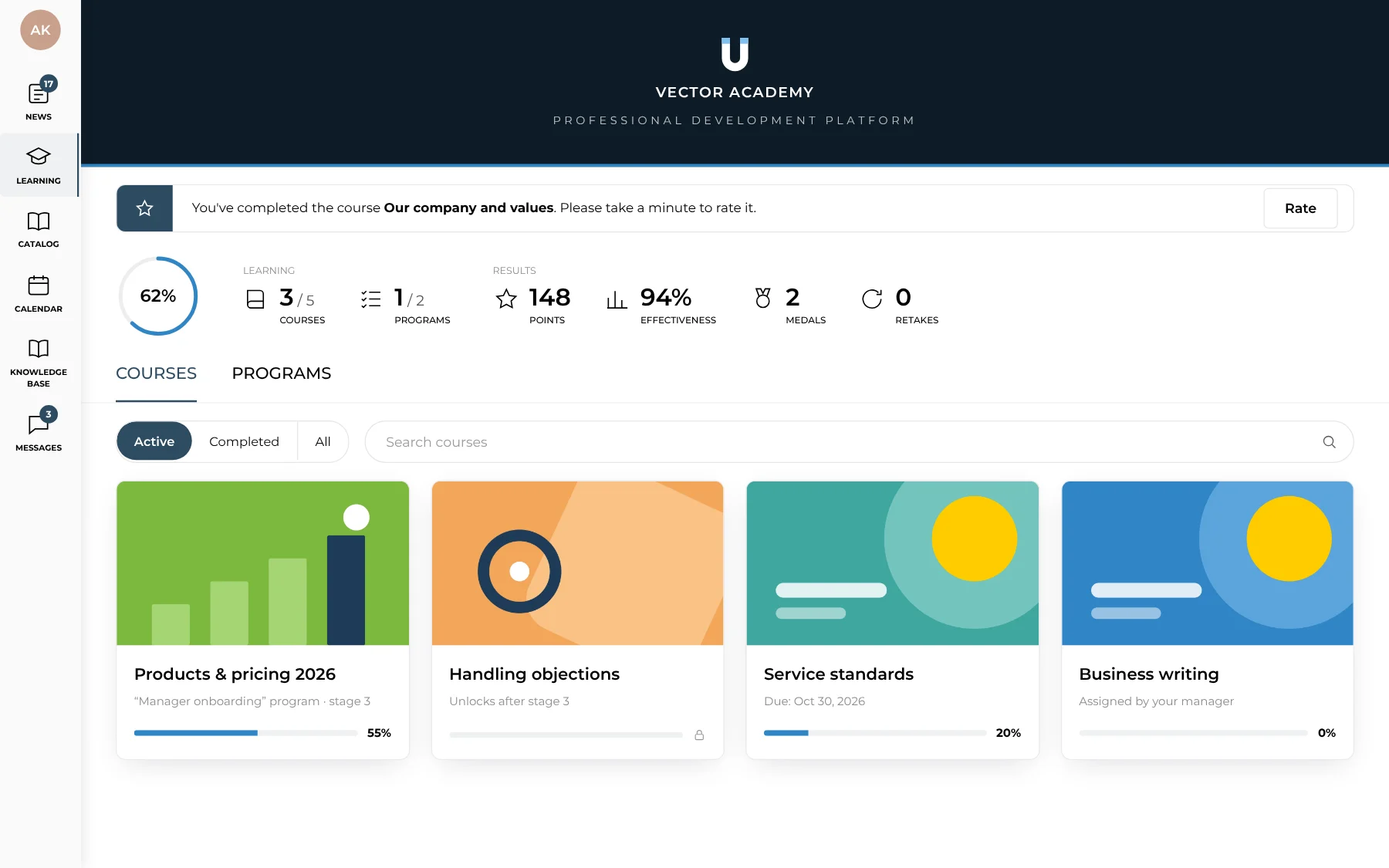Focus the Search courses field
The width and height of the screenshot is (1389, 868).
(x=859, y=442)
